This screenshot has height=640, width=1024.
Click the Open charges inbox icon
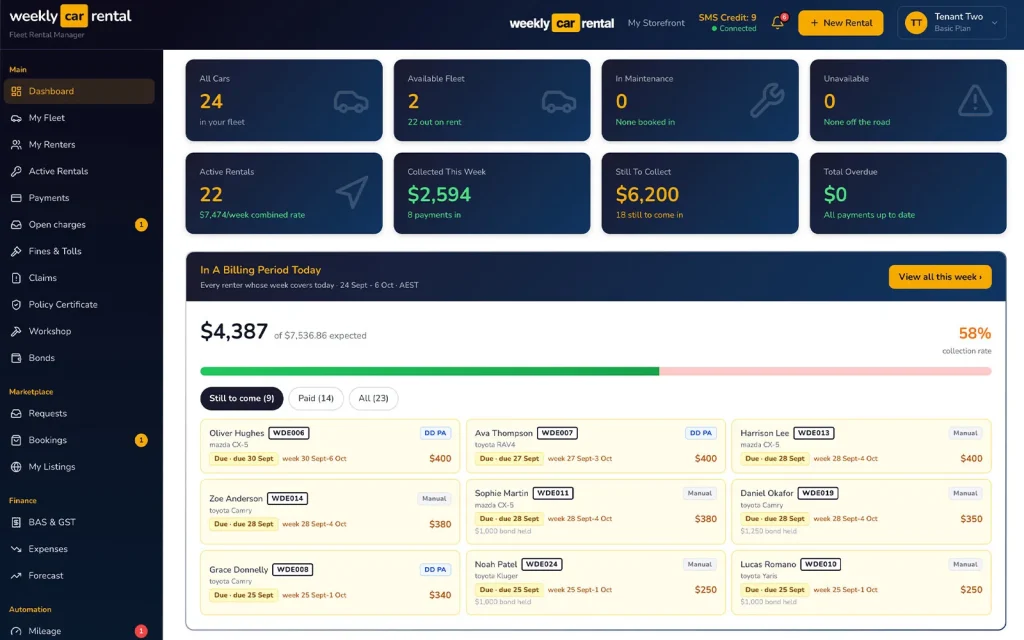point(16,225)
